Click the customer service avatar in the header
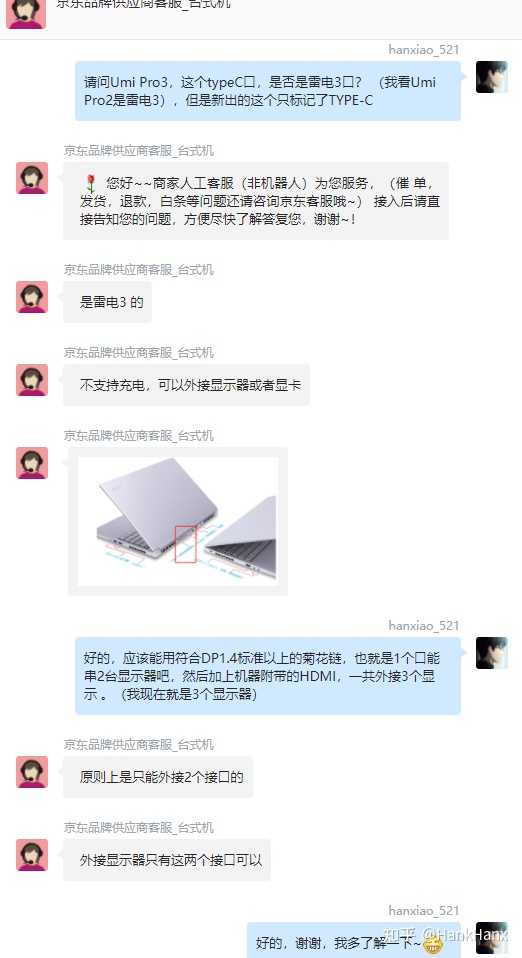 click(x=26, y=13)
